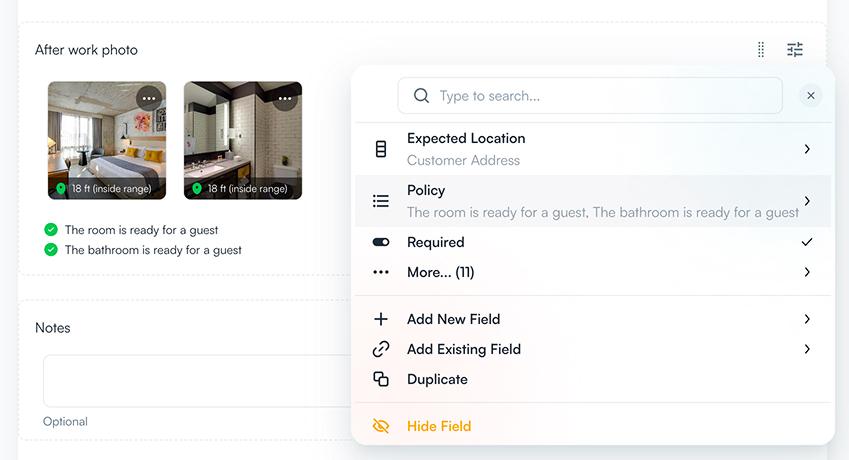Click the More ellipsis icon

click(381, 272)
